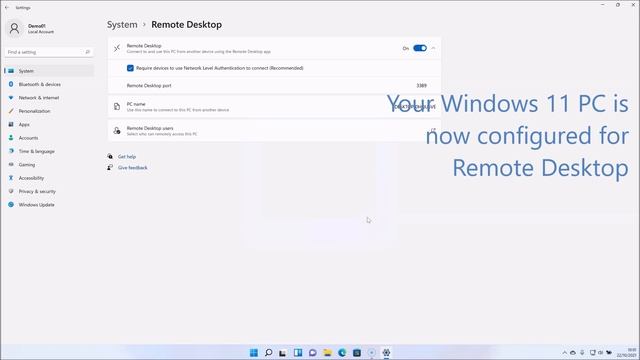Open Bluetooth & devices settings
Image resolution: width=640 pixels, height=360 pixels.
[49, 84]
